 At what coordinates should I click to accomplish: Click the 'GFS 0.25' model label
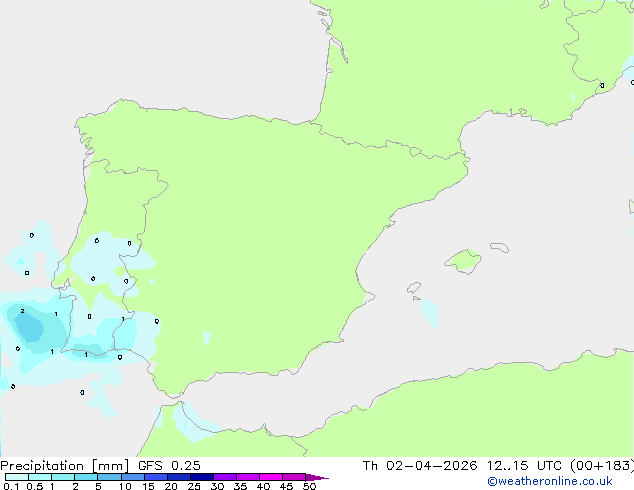pos(169,466)
